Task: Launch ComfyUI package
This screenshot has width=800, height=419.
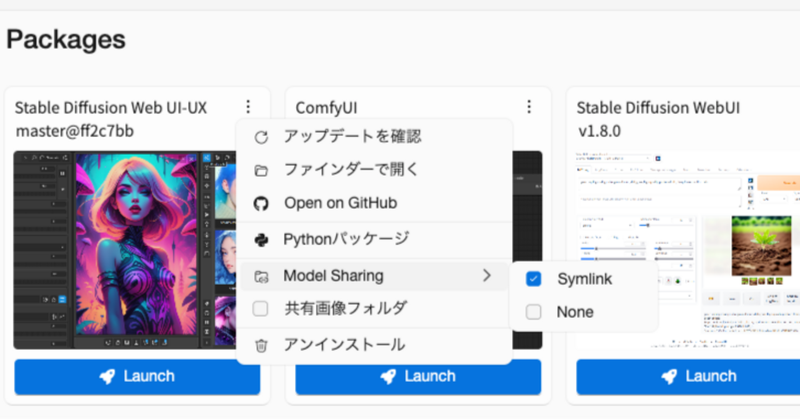Action: pyautogui.click(x=418, y=377)
